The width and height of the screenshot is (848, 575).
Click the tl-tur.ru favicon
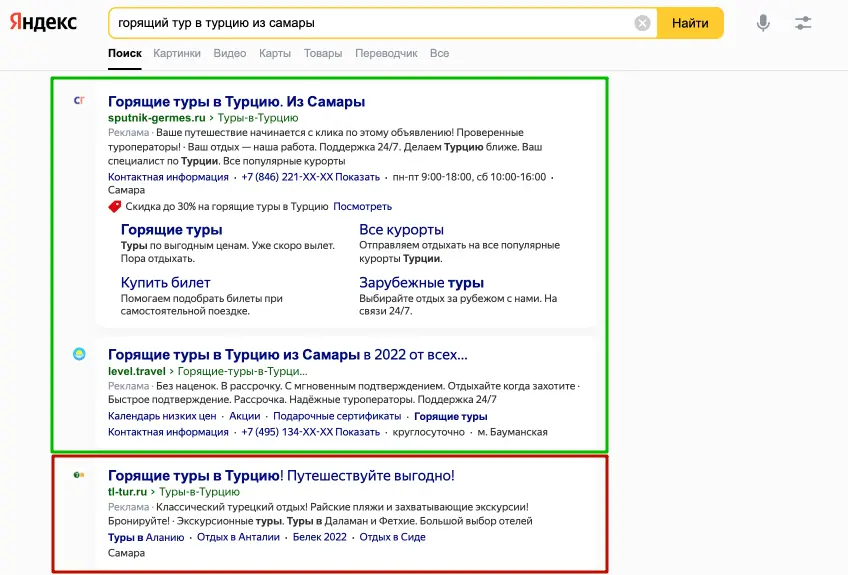point(79,475)
